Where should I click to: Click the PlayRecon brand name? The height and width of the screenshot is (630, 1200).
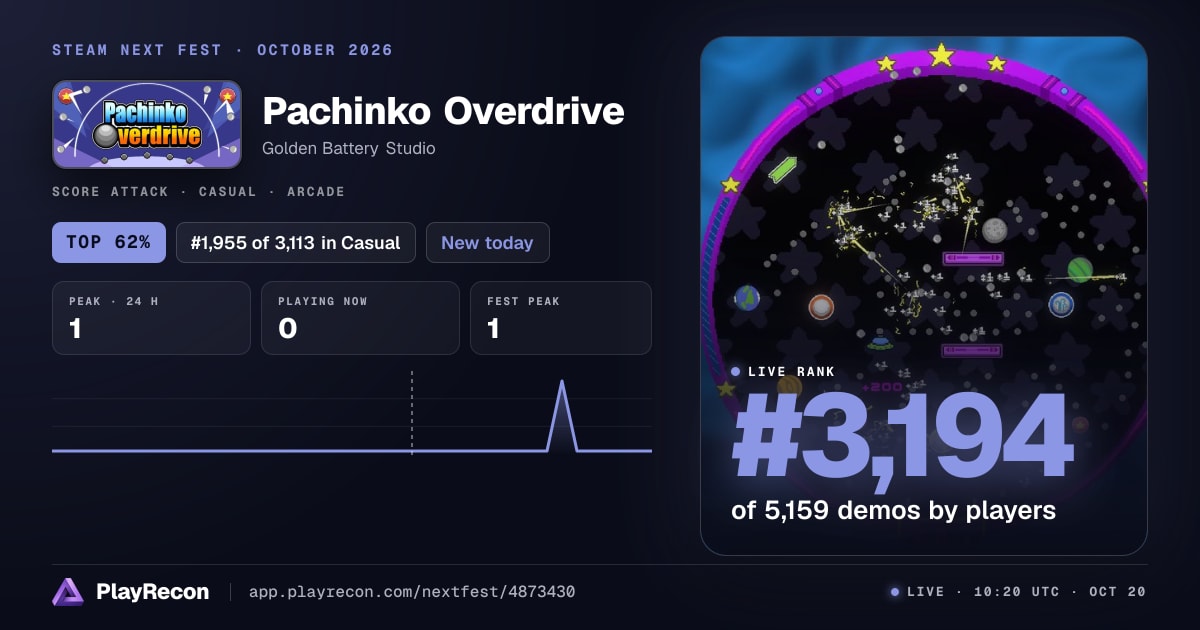click(152, 592)
